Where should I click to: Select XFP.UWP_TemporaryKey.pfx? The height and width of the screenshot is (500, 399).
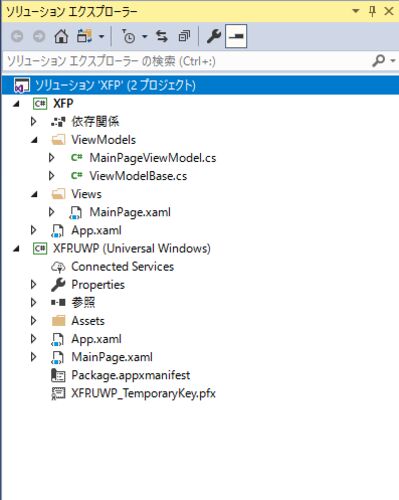[x=144, y=394]
